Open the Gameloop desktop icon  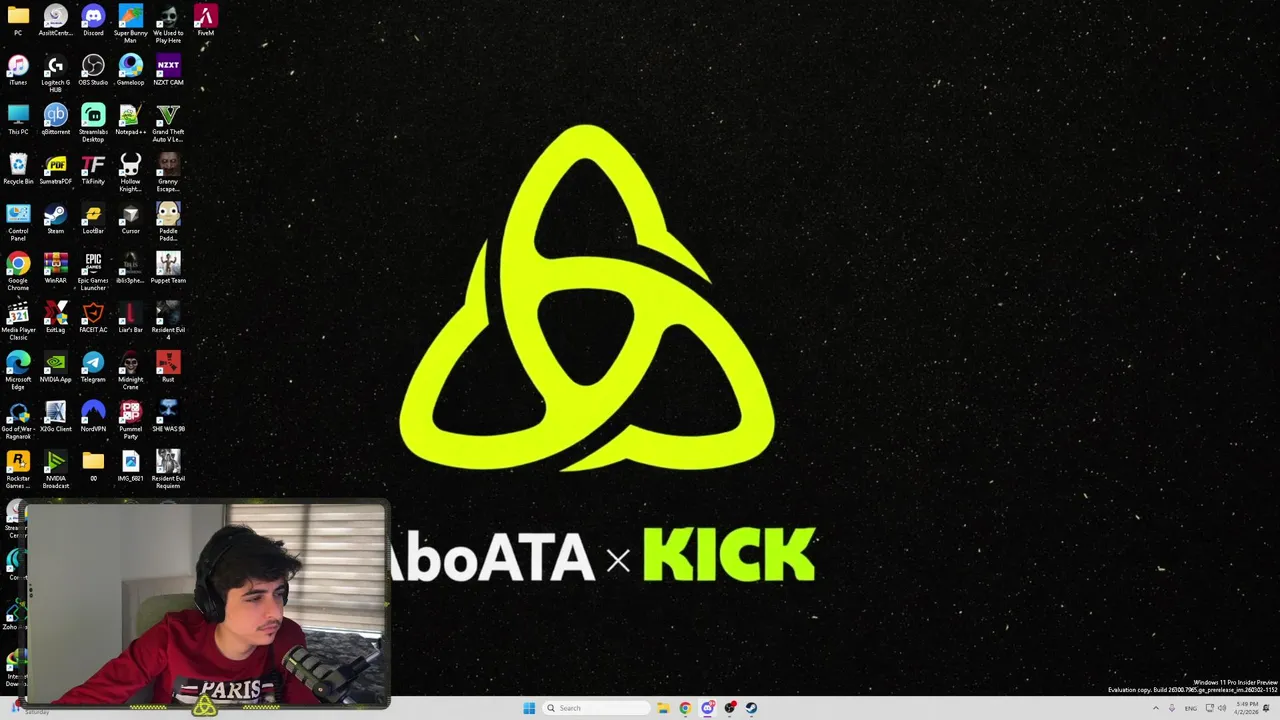coord(130,70)
